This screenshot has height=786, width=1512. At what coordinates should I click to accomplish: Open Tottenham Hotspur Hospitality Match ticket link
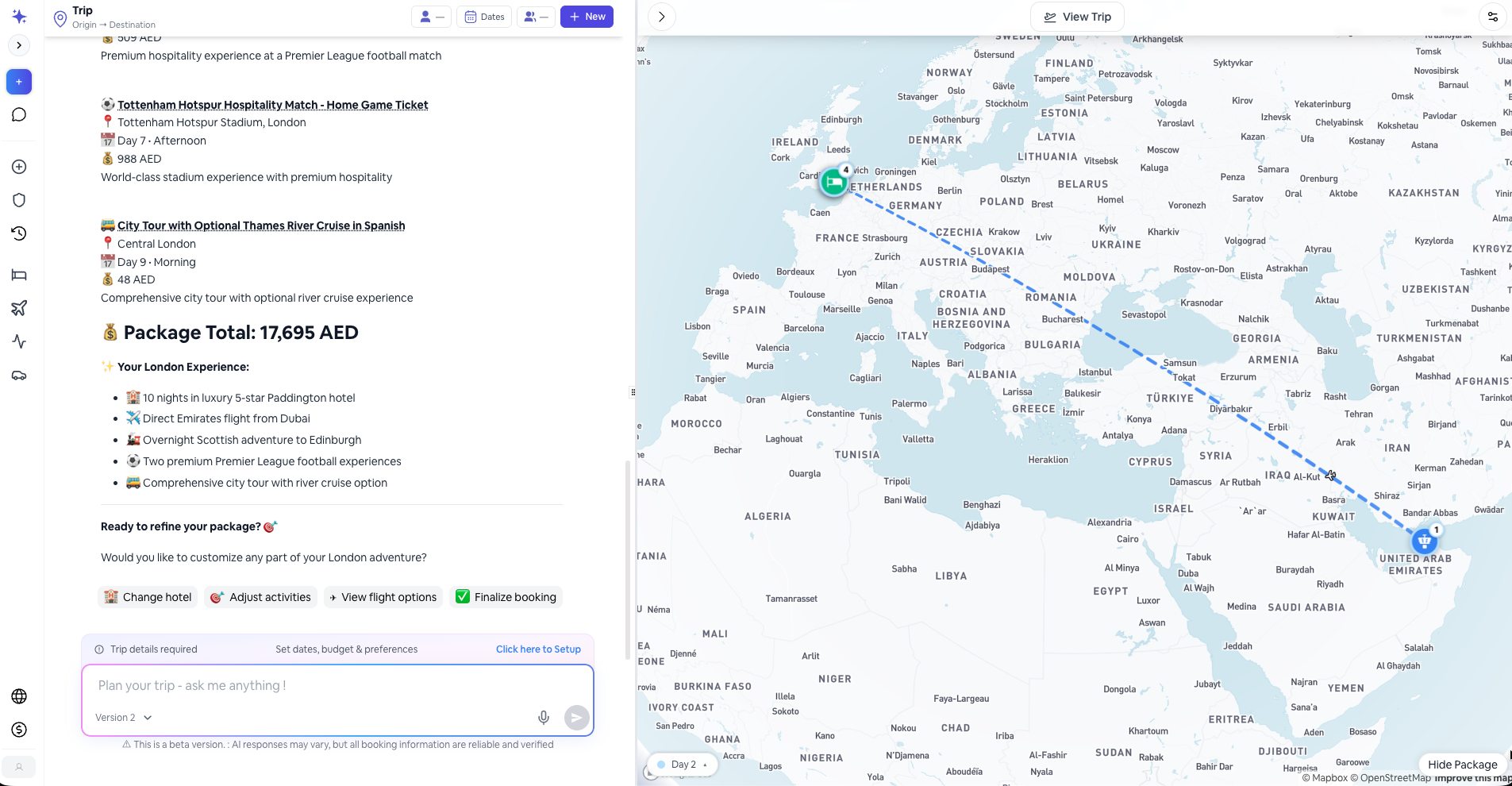[272, 105]
